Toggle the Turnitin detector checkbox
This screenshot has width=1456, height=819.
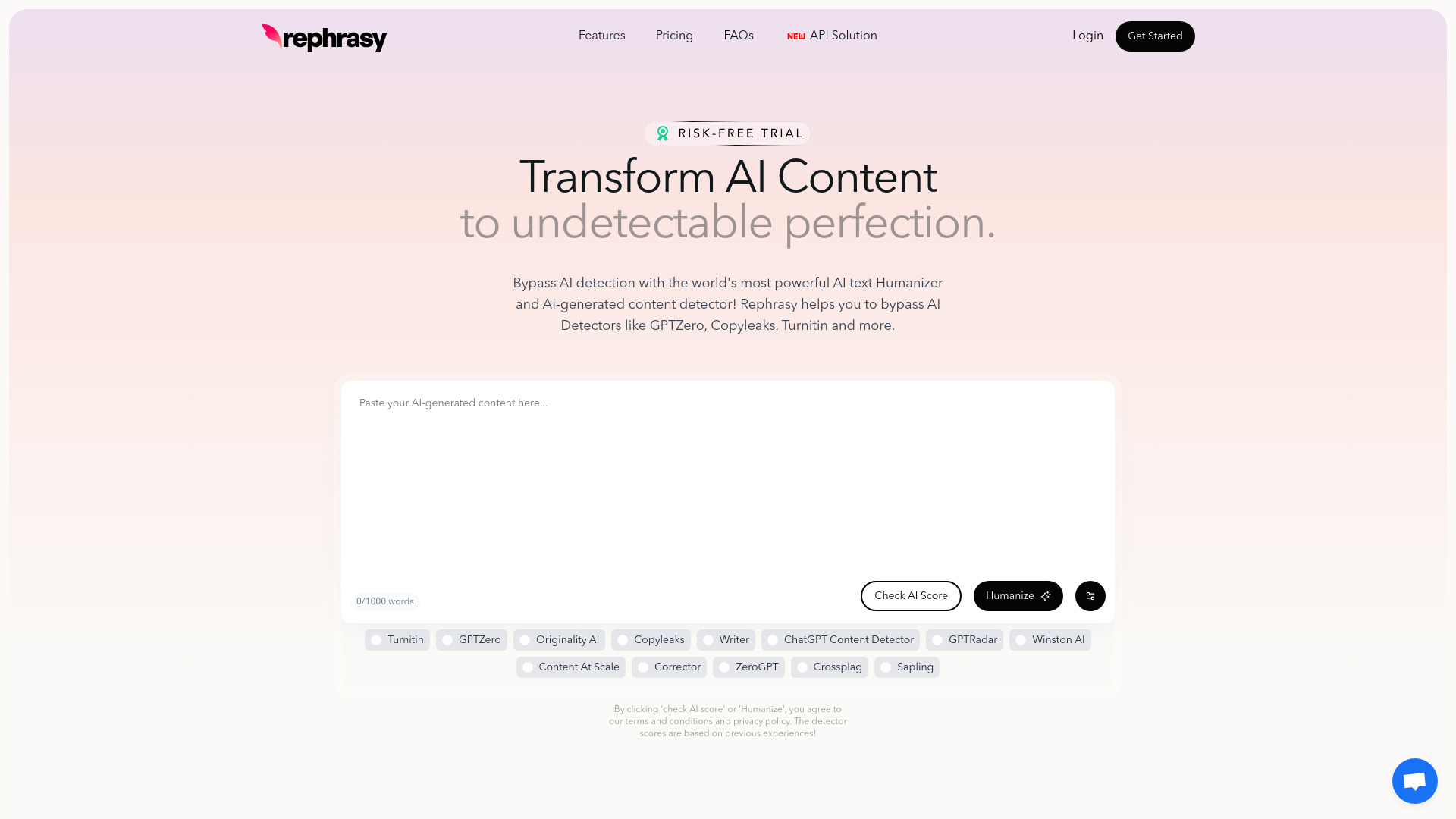[377, 640]
